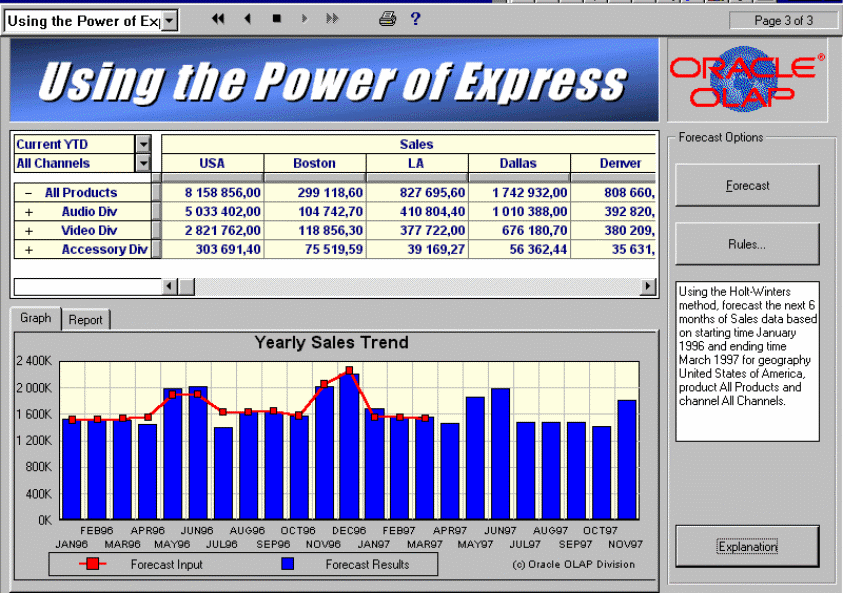843x593 pixels.
Task: Click the 2 400K axis label
Action: pos(34,361)
